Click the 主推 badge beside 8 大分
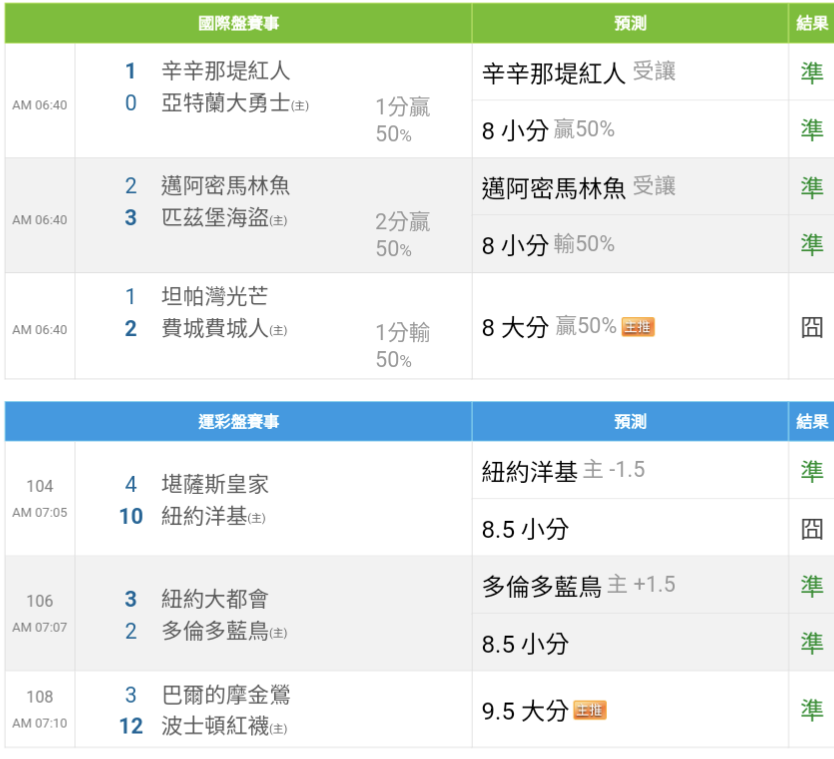The height and width of the screenshot is (759, 834). click(638, 327)
